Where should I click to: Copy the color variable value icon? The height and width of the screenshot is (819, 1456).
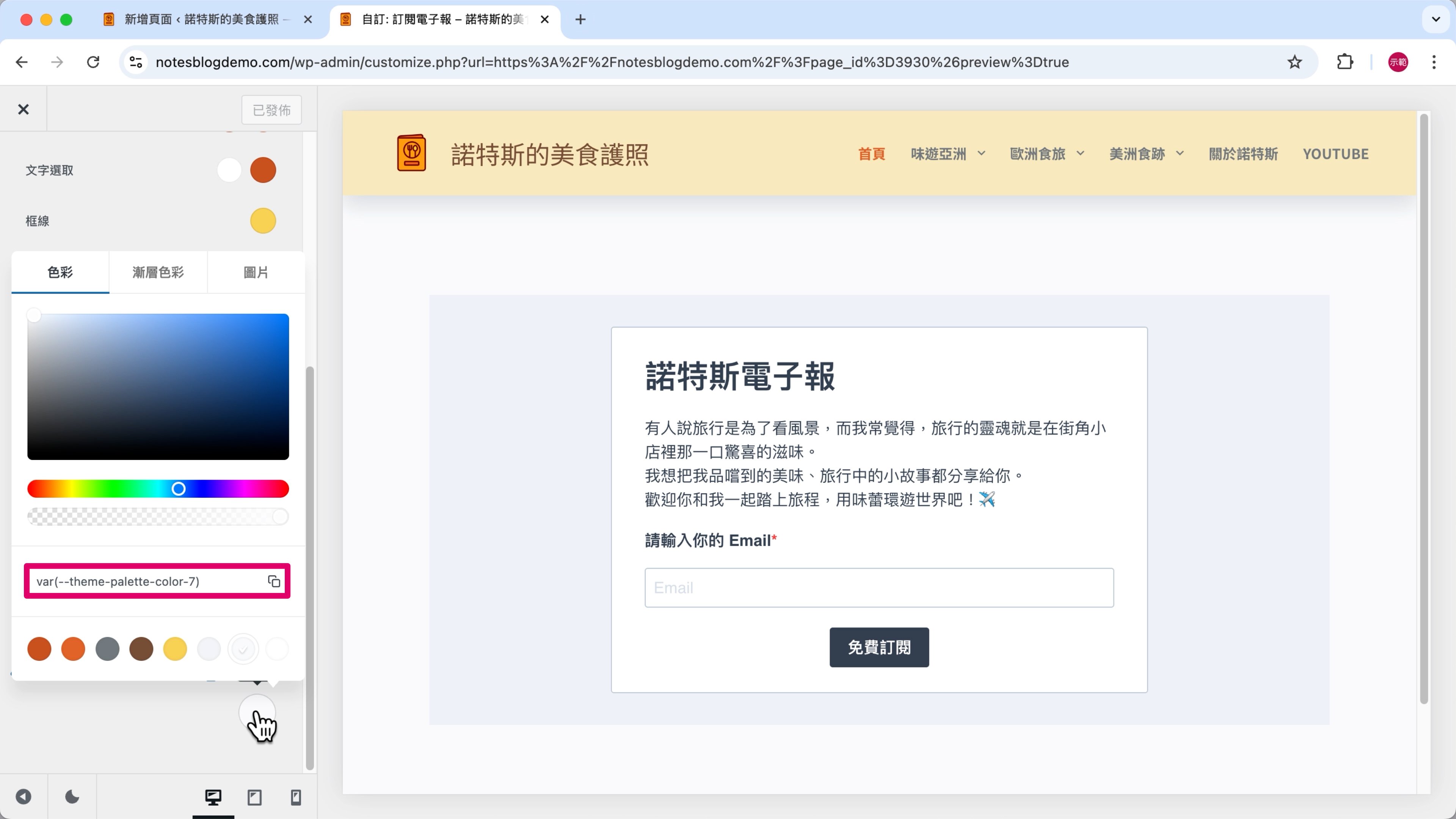tap(274, 581)
